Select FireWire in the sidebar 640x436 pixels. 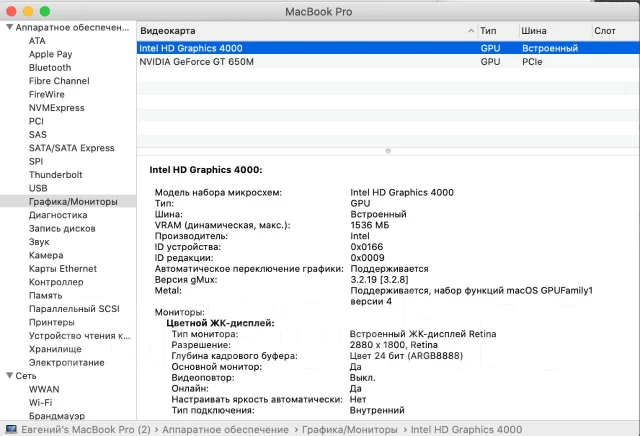(x=47, y=94)
